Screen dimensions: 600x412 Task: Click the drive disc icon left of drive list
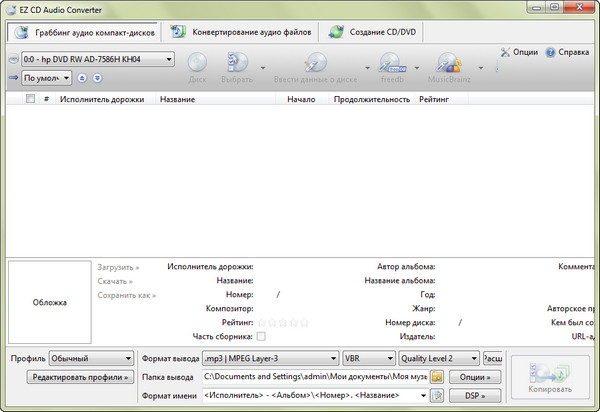click(x=13, y=59)
